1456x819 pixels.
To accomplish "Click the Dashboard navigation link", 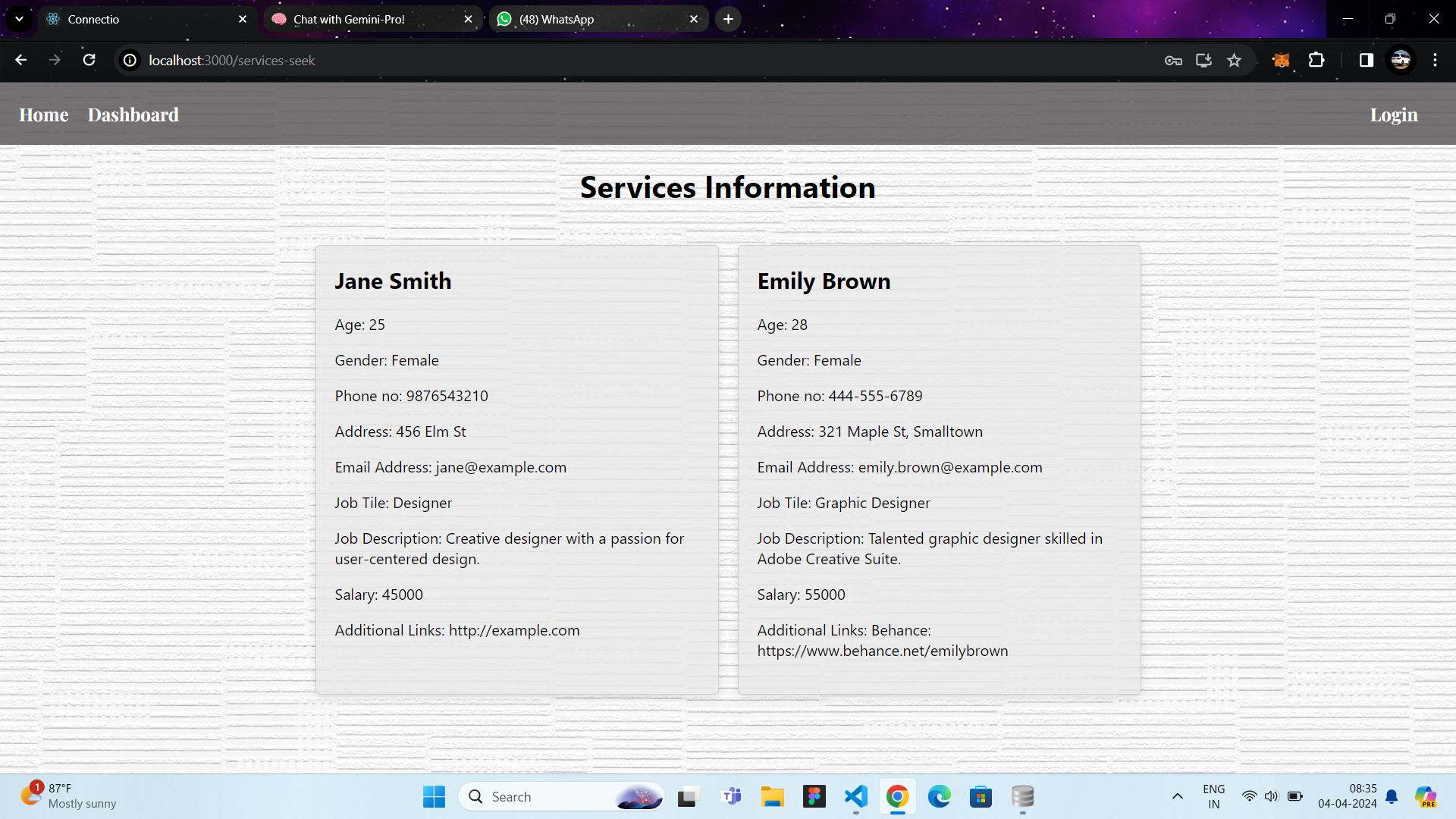I will (133, 115).
